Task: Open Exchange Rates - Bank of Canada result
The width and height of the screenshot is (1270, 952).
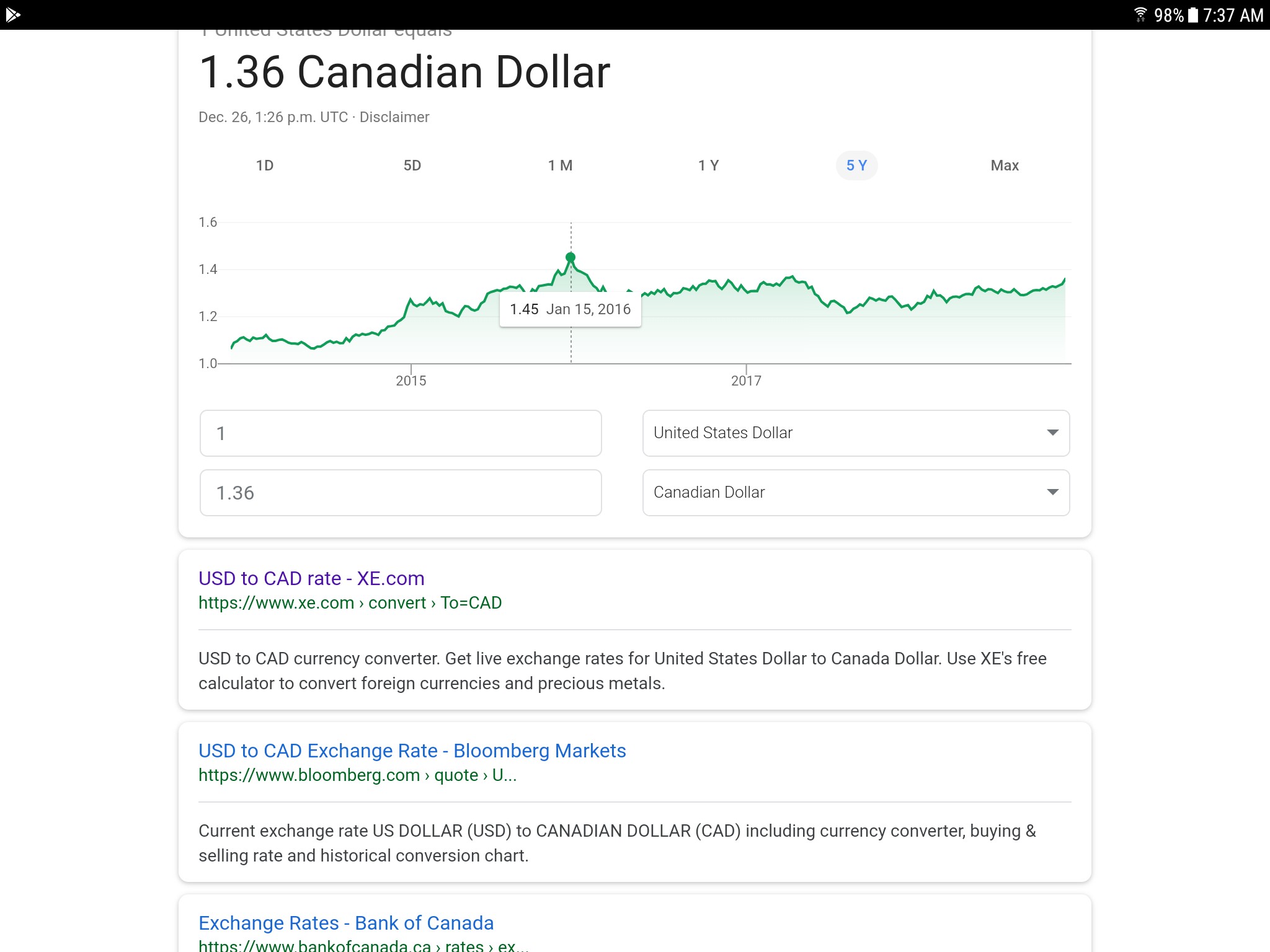Action: coord(346,923)
